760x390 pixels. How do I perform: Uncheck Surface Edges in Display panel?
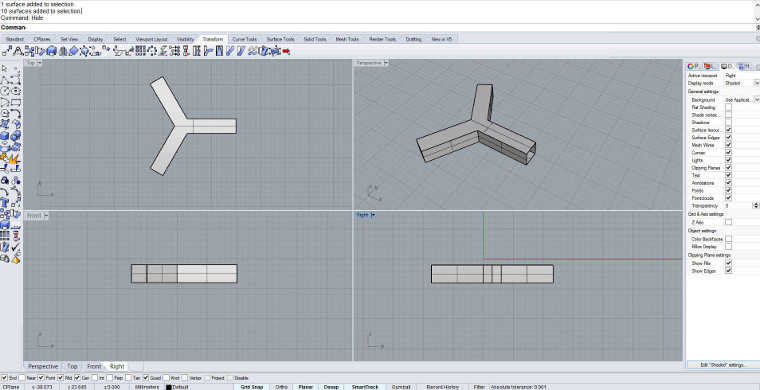(728, 138)
